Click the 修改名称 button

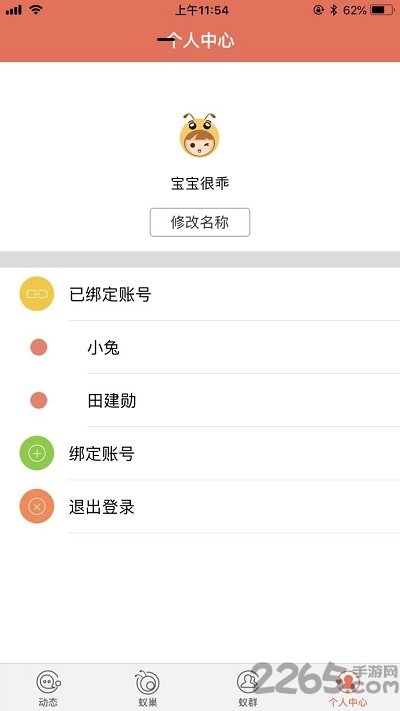point(200,222)
